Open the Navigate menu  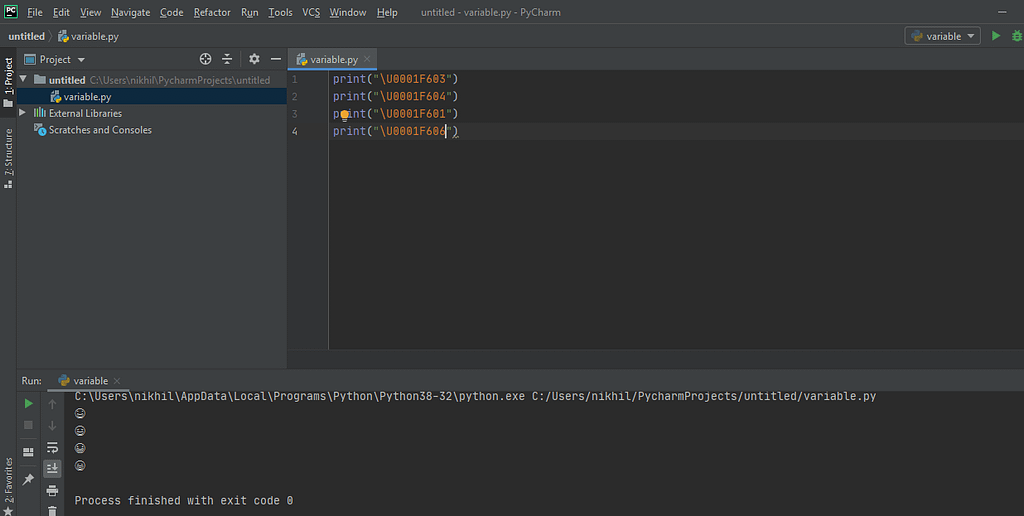click(x=131, y=12)
